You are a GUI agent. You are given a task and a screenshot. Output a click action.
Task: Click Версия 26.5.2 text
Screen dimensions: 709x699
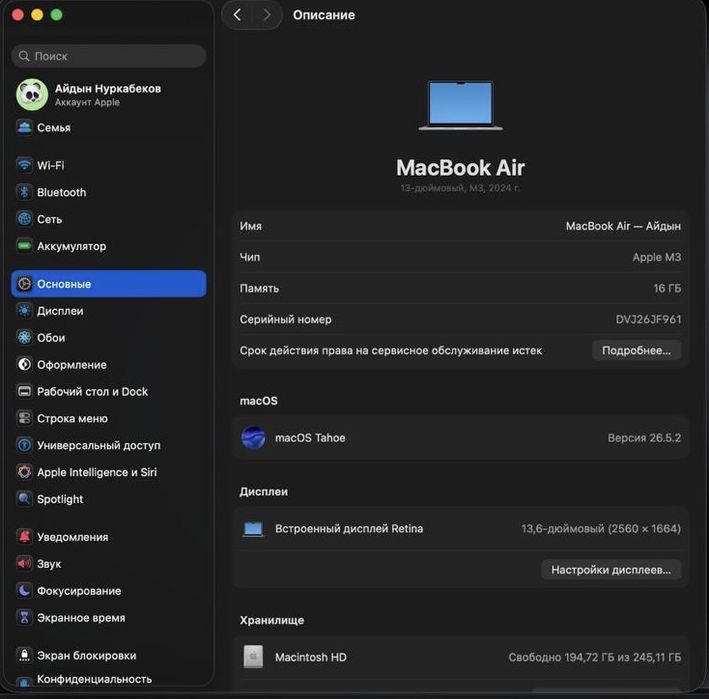644,438
